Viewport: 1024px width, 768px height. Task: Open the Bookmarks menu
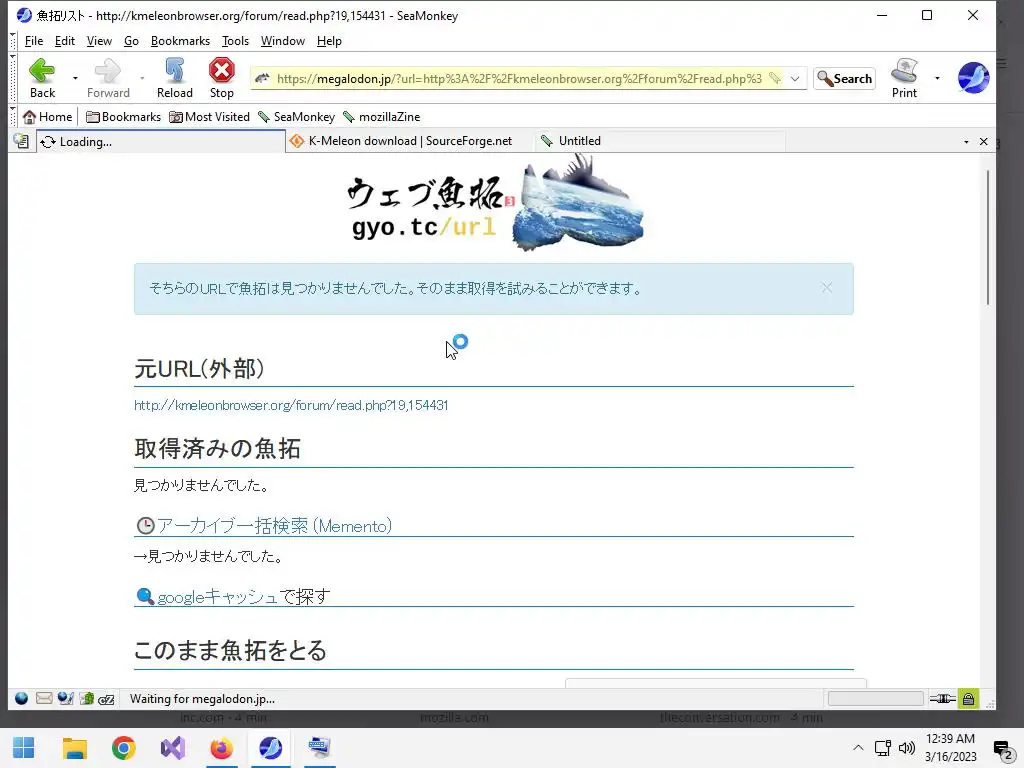[180, 40]
